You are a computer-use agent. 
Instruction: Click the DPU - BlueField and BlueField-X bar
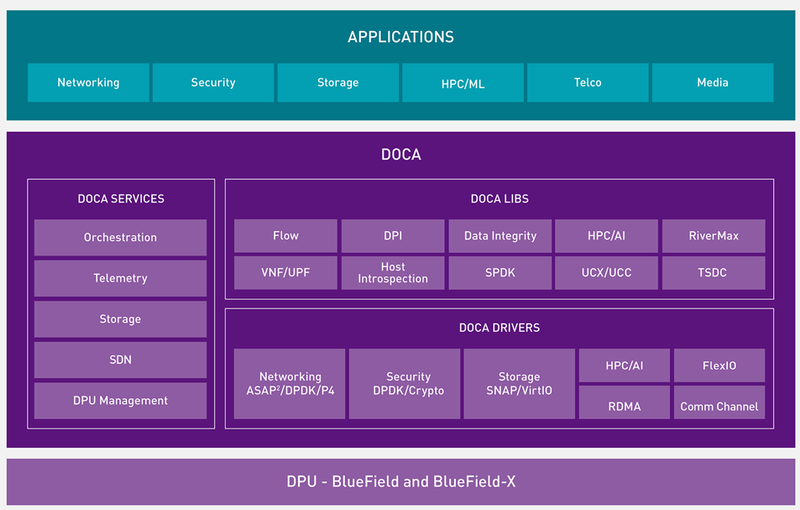pyautogui.click(x=401, y=482)
